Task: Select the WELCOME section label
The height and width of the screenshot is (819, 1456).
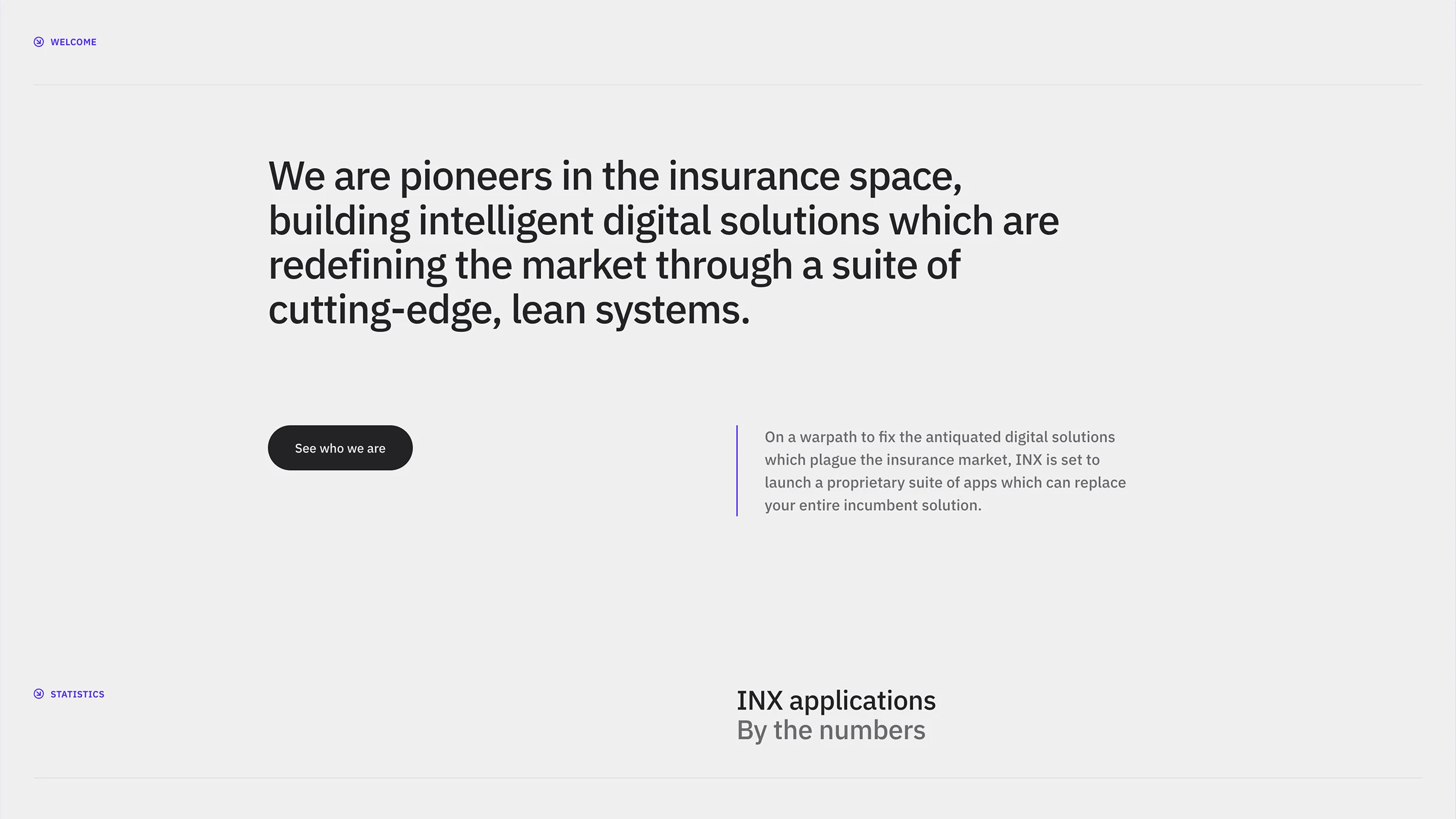Action: pyautogui.click(x=73, y=42)
